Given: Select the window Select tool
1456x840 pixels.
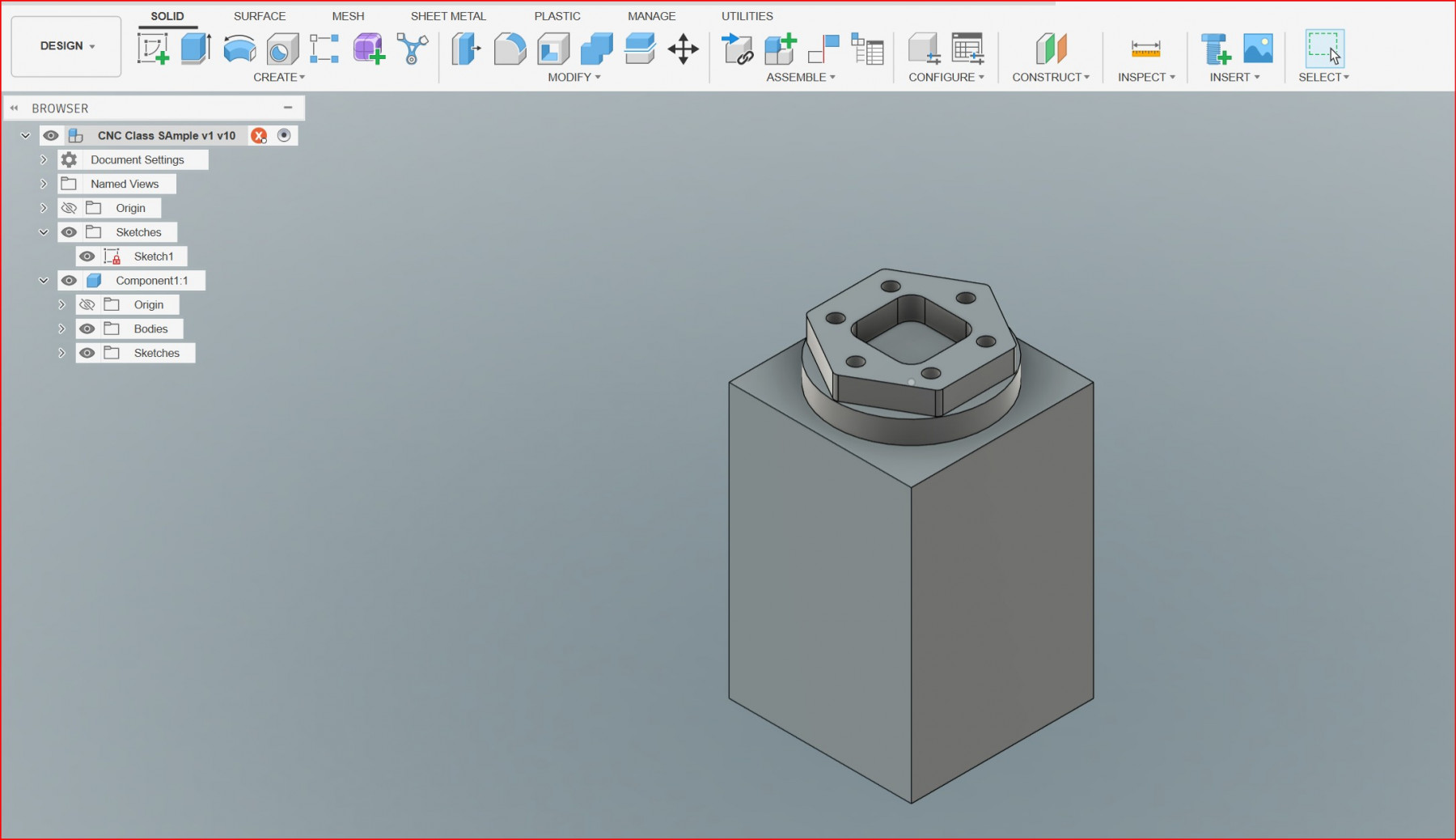Looking at the screenshot, I should tap(1324, 49).
